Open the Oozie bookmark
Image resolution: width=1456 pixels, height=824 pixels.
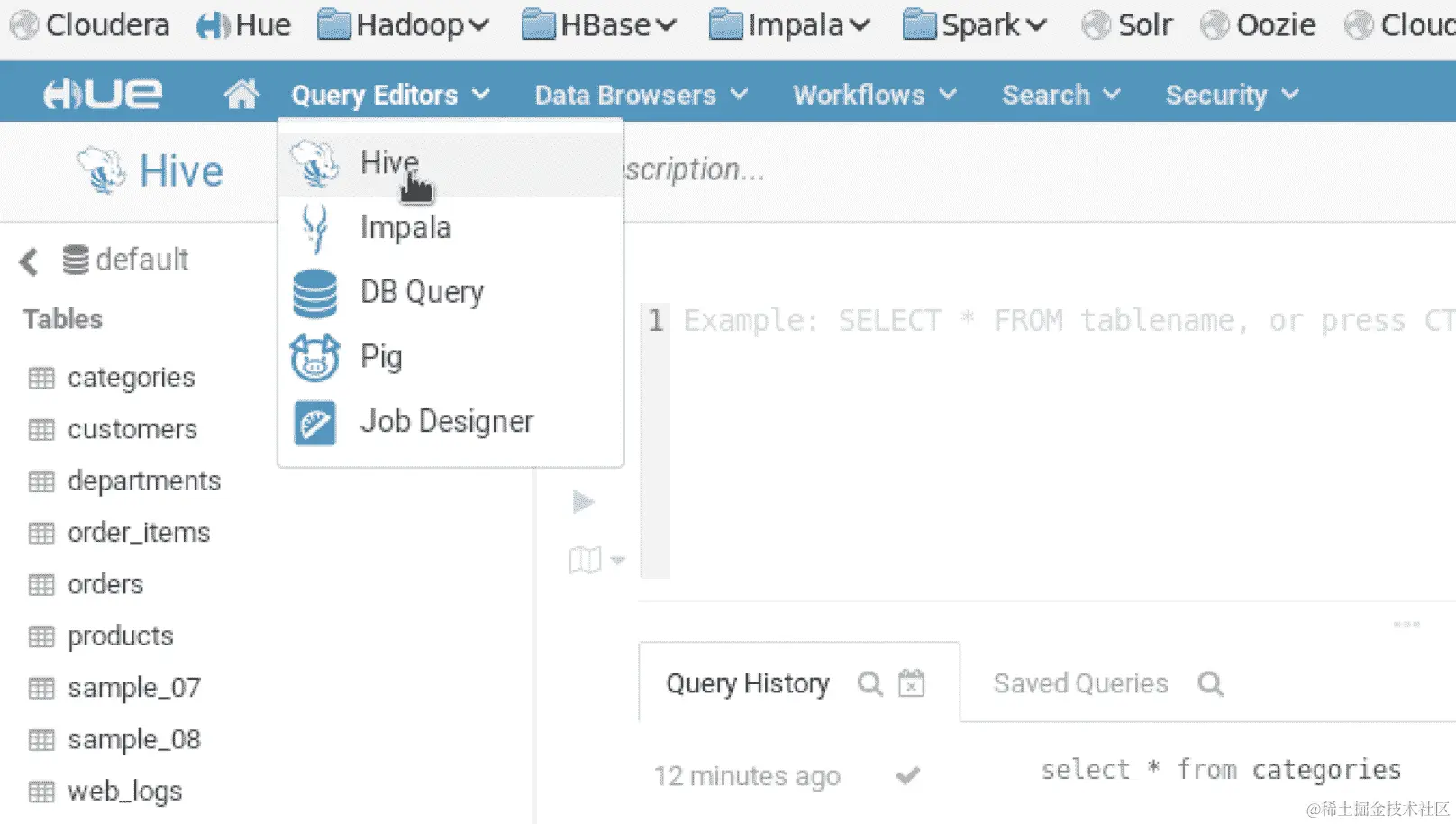1258,25
